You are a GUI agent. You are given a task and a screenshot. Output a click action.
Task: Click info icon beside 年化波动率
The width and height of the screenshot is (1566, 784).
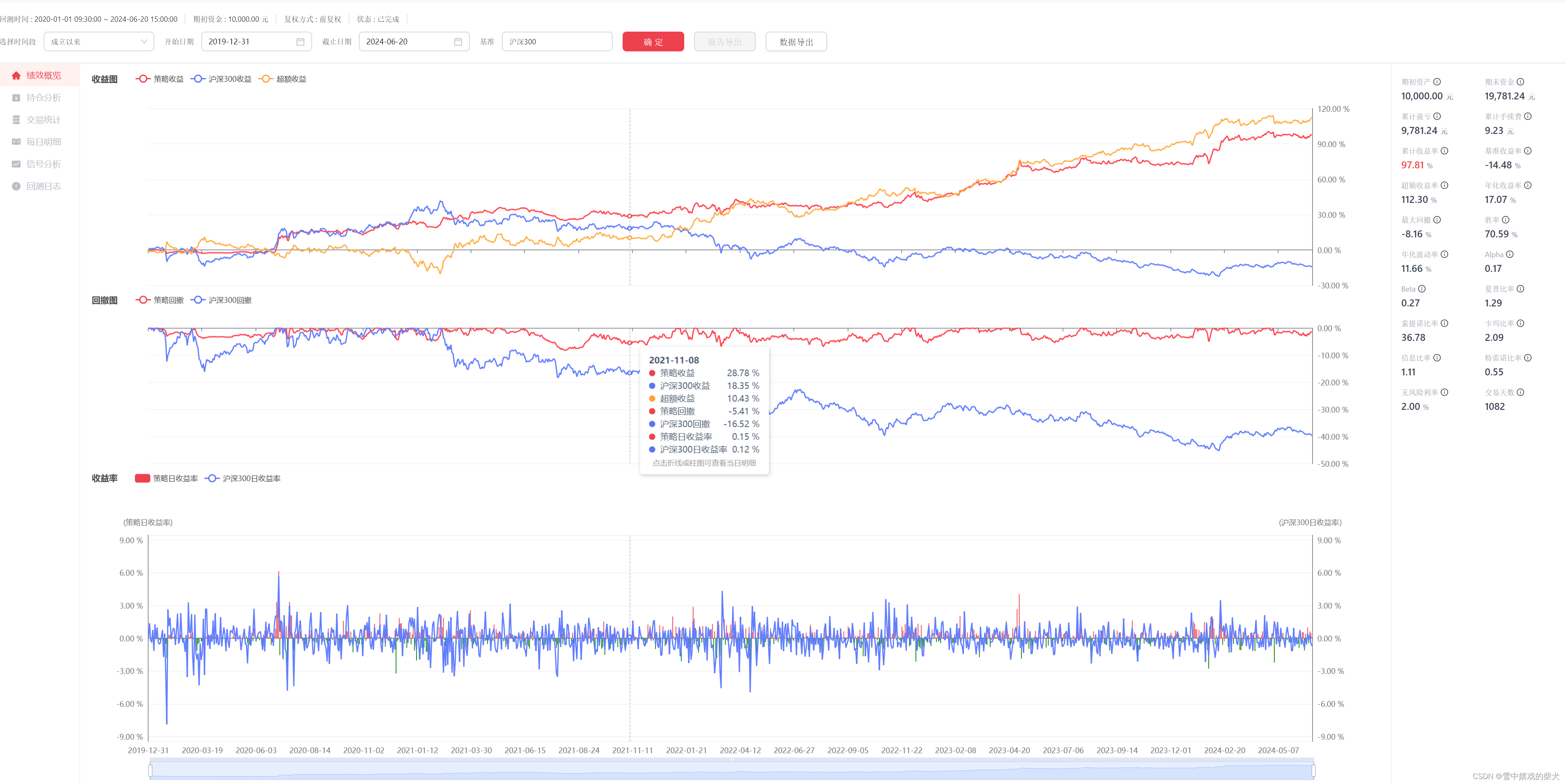tap(1444, 254)
